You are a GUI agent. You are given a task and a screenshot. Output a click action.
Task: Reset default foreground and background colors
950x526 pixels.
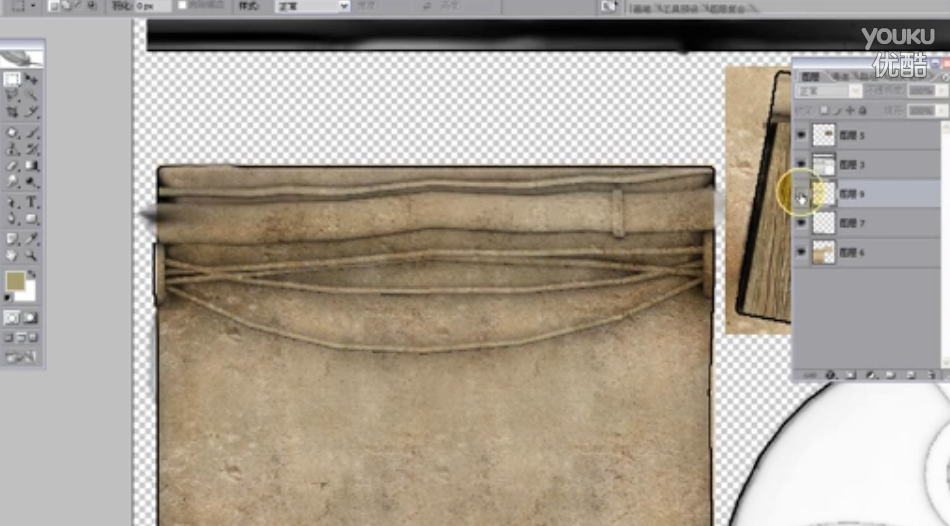coord(8,298)
